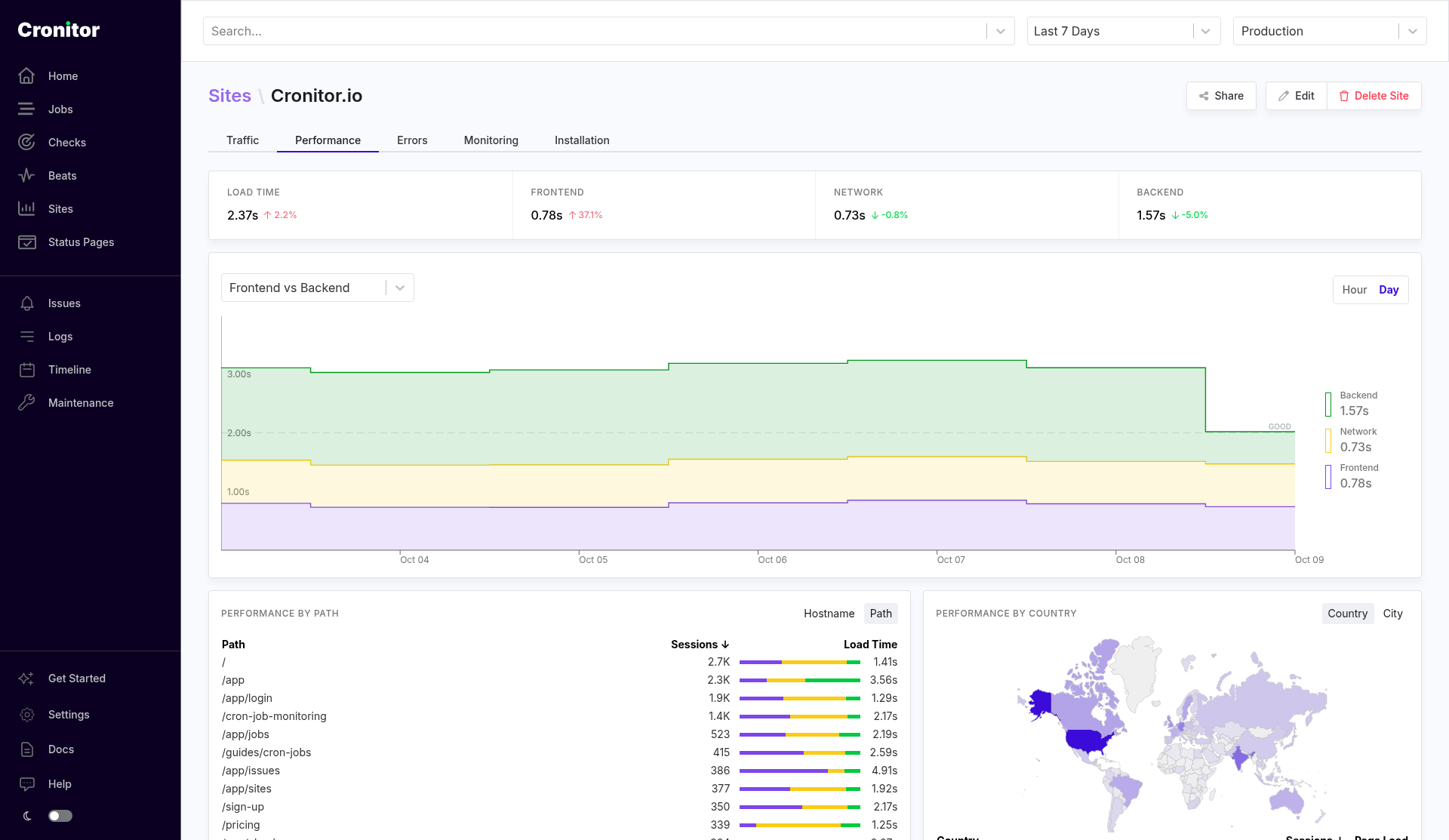Click the Get Started sparkle icon
Screen dimensions: 1449x840
tap(26, 678)
